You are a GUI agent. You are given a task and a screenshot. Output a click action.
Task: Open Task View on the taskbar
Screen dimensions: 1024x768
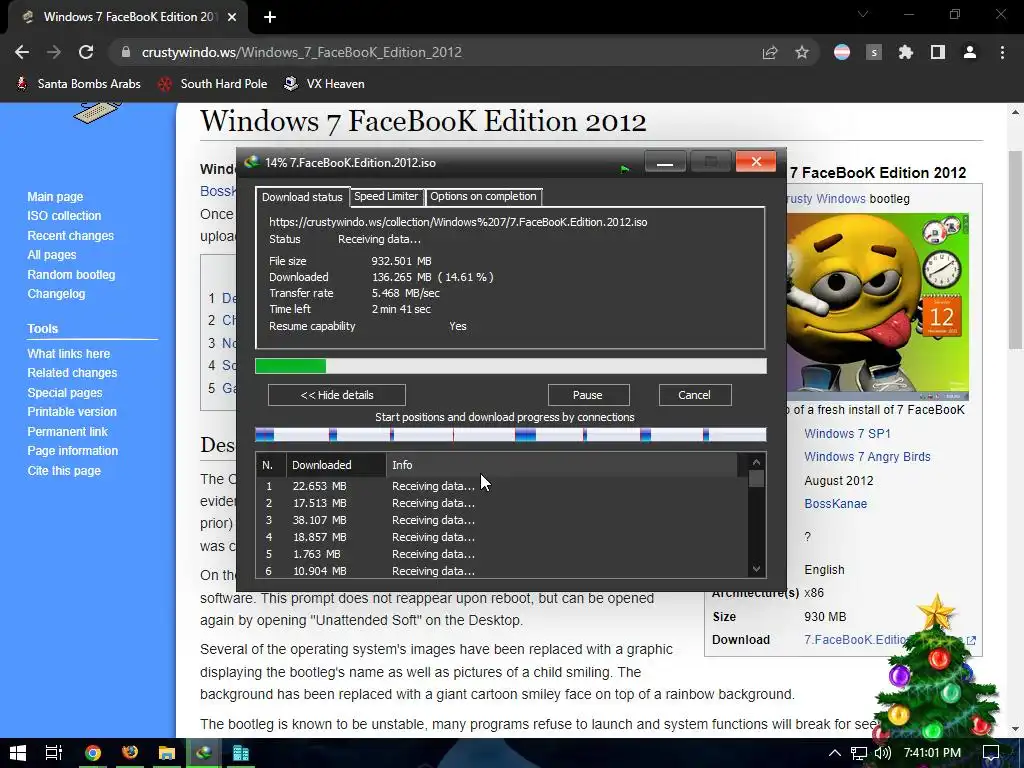click(54, 753)
